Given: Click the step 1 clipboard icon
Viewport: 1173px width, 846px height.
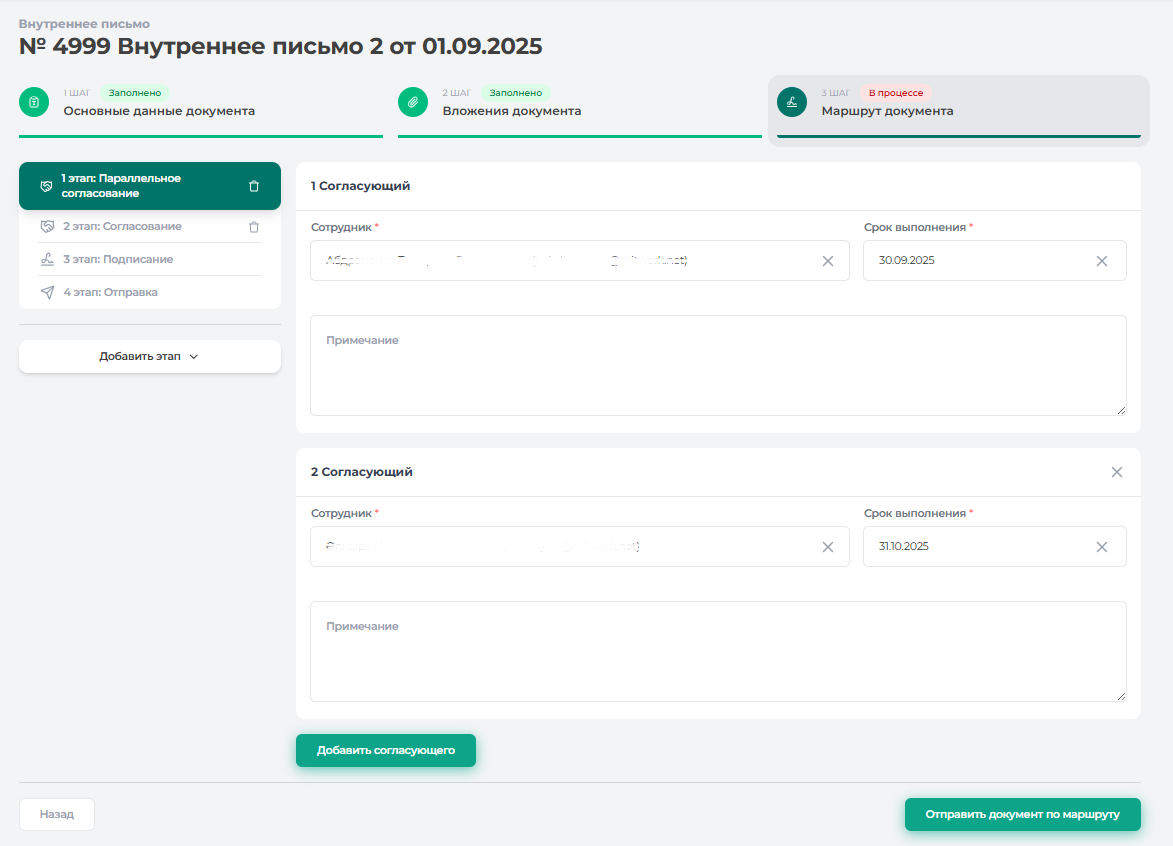Looking at the screenshot, I should 34,102.
